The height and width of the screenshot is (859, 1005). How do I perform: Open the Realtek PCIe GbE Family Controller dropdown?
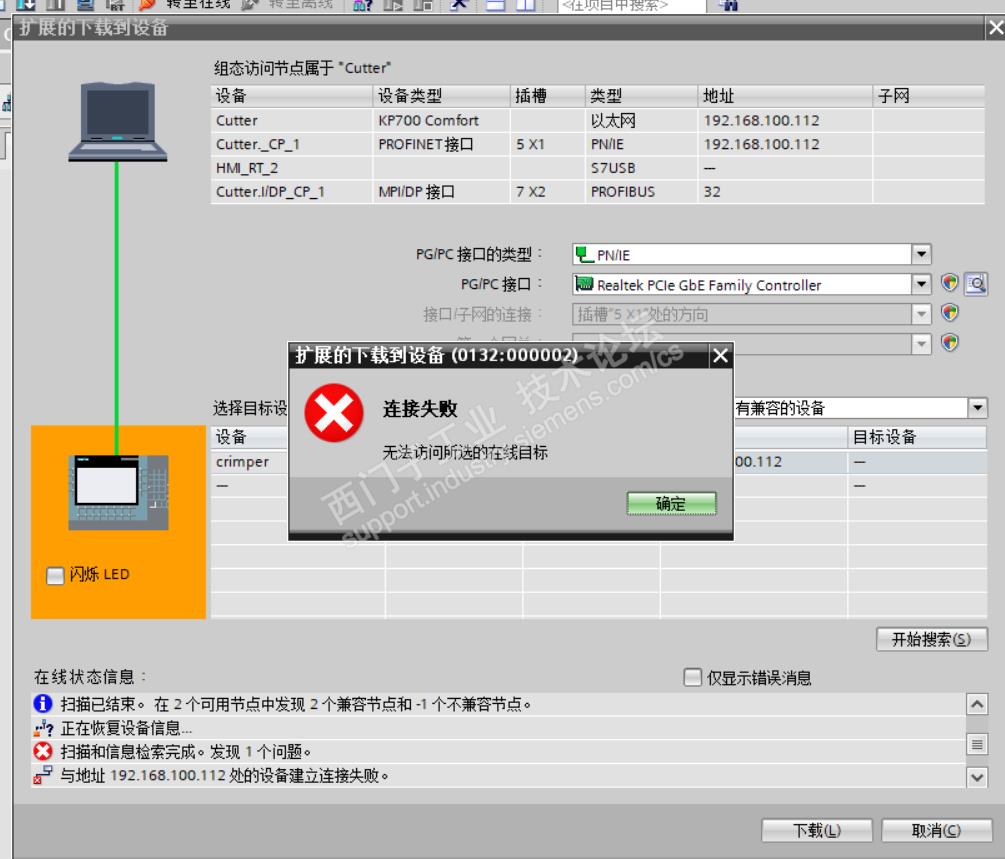coord(921,284)
